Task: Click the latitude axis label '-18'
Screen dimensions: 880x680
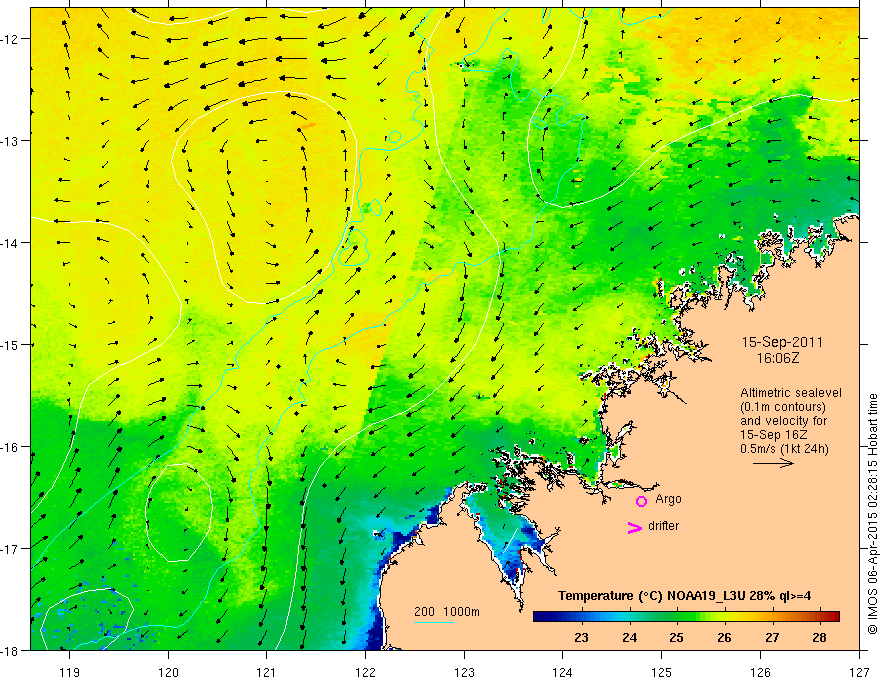Action: click(x=11, y=650)
